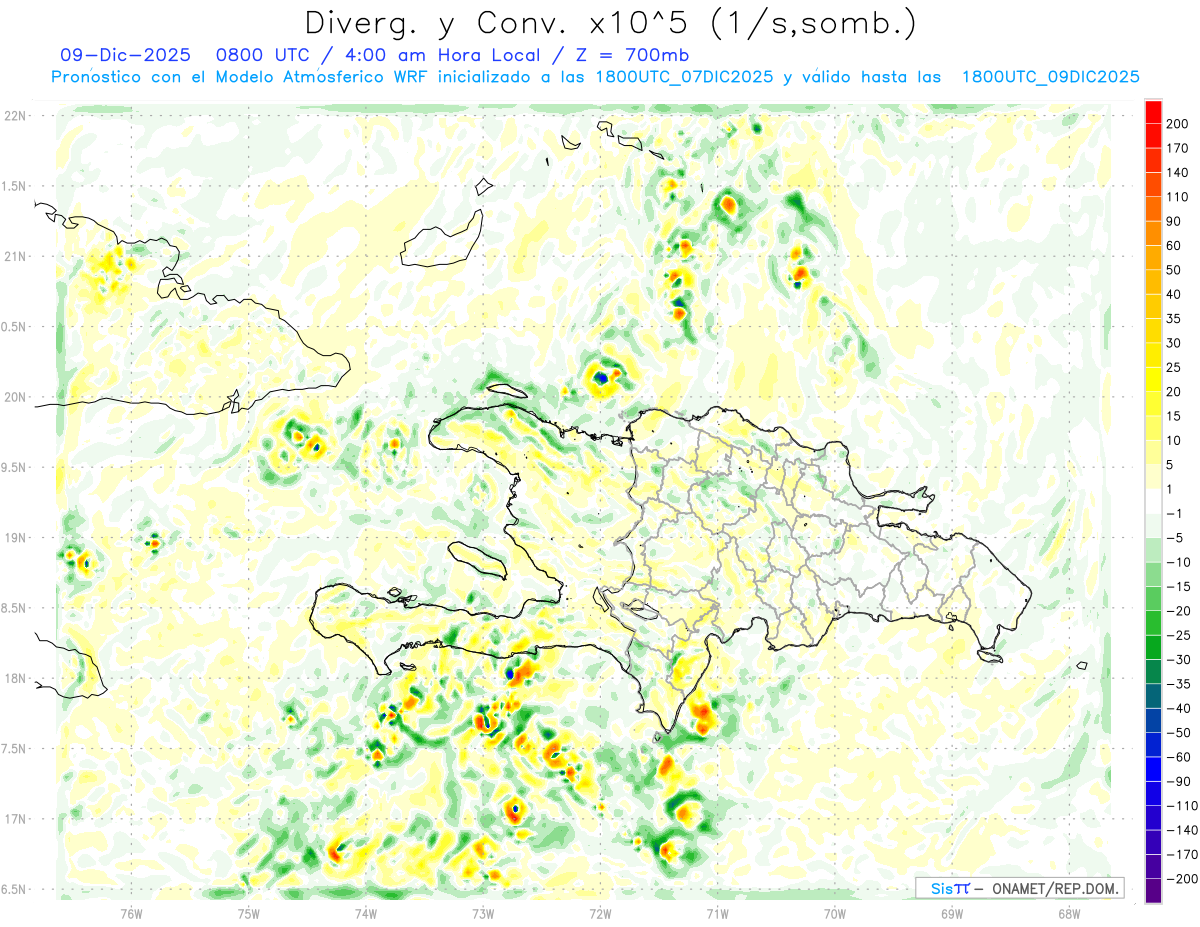Click the green colorbar swatch between -20 and -25

point(1154,622)
